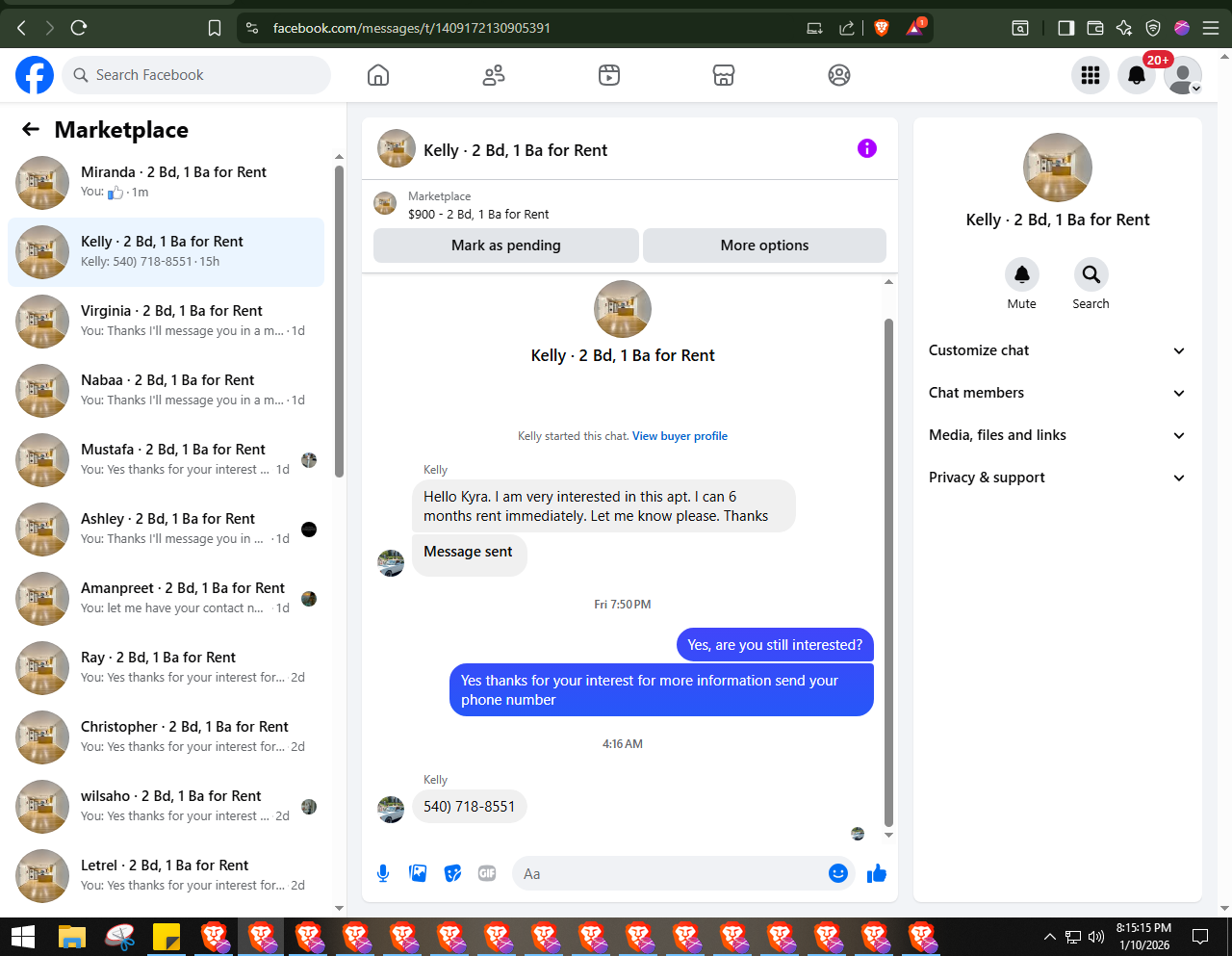Open Ashley's rental conversation
The image size is (1232, 956).
tap(166, 529)
